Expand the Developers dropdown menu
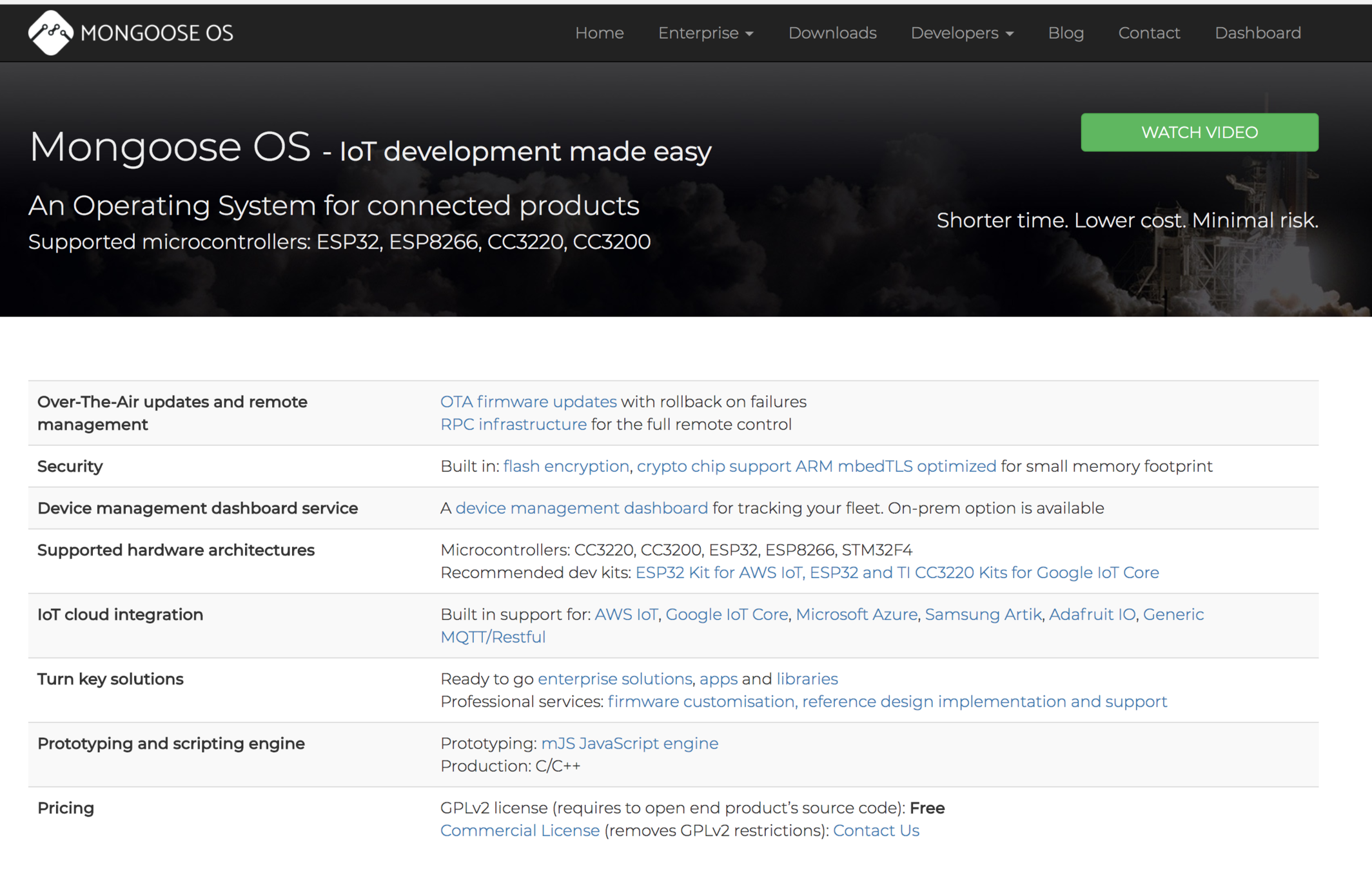 (x=961, y=33)
